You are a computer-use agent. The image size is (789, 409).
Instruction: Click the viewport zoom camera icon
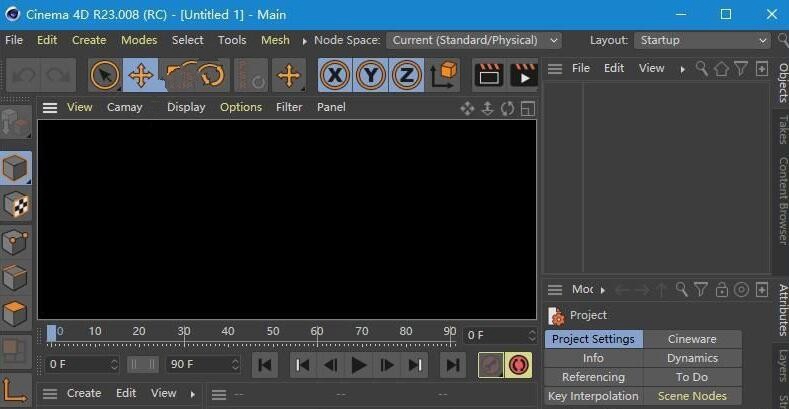point(488,108)
